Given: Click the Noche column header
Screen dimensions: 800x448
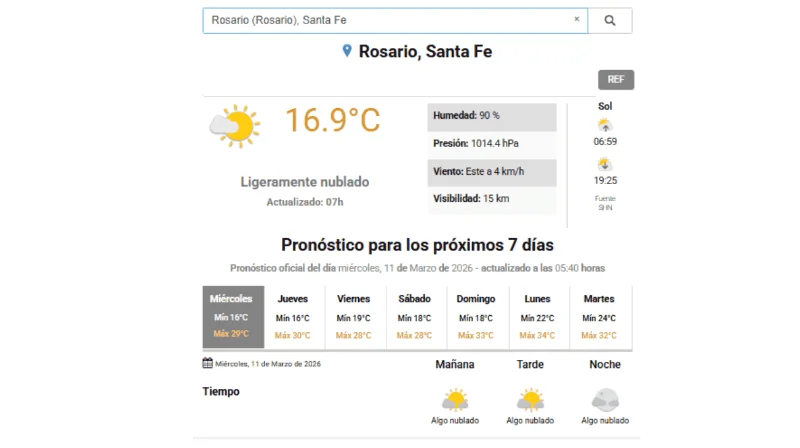Looking at the screenshot, I should [605, 364].
